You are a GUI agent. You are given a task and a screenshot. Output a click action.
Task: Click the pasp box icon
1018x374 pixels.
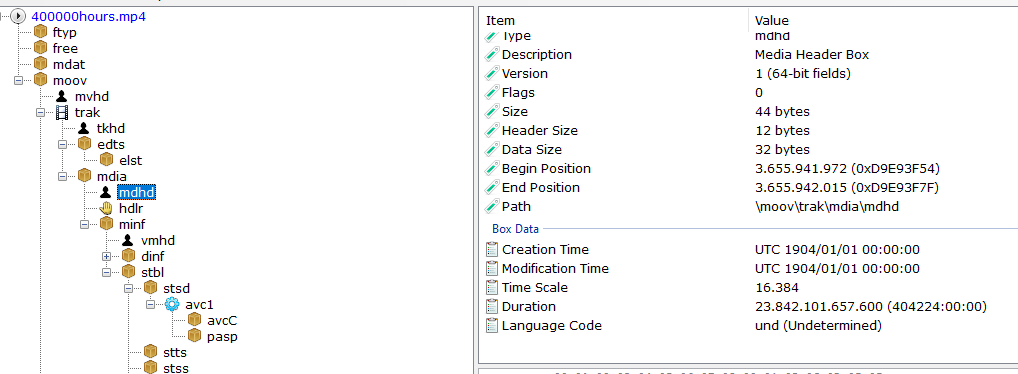click(x=194, y=336)
